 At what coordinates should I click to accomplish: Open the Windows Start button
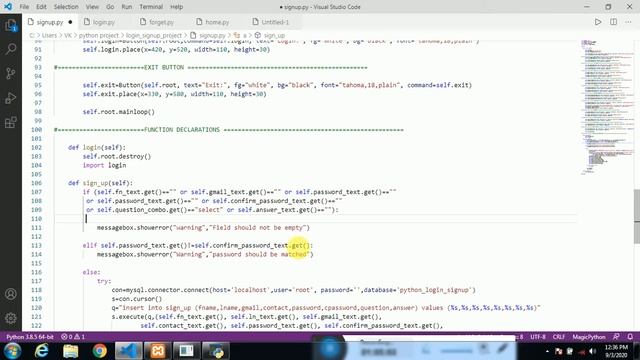point(12,351)
